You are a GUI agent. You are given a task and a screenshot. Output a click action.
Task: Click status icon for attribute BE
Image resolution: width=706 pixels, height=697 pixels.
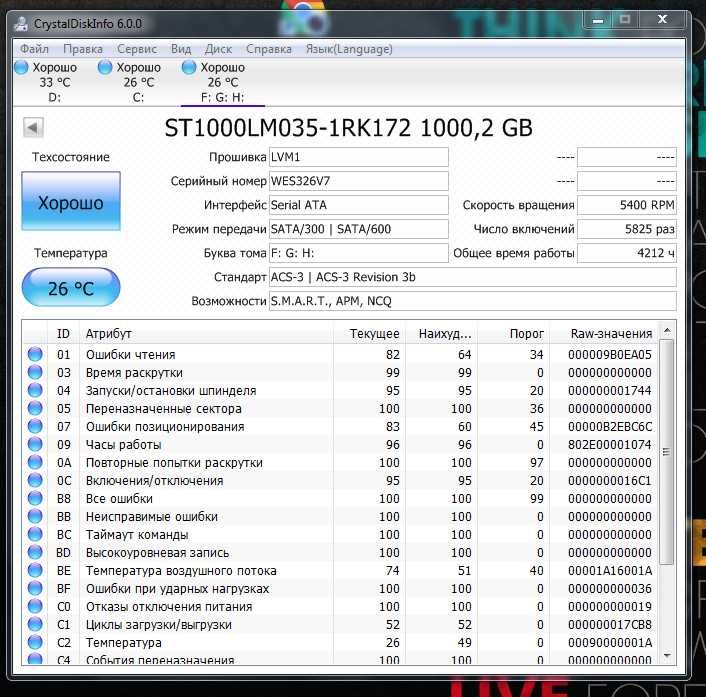tap(35, 570)
